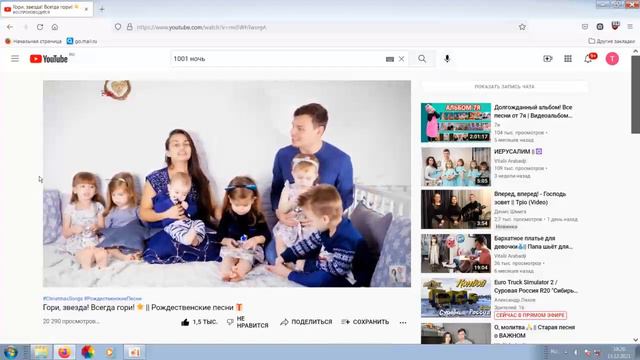Open the Create video menu
640x360 pixels.
coord(547,59)
